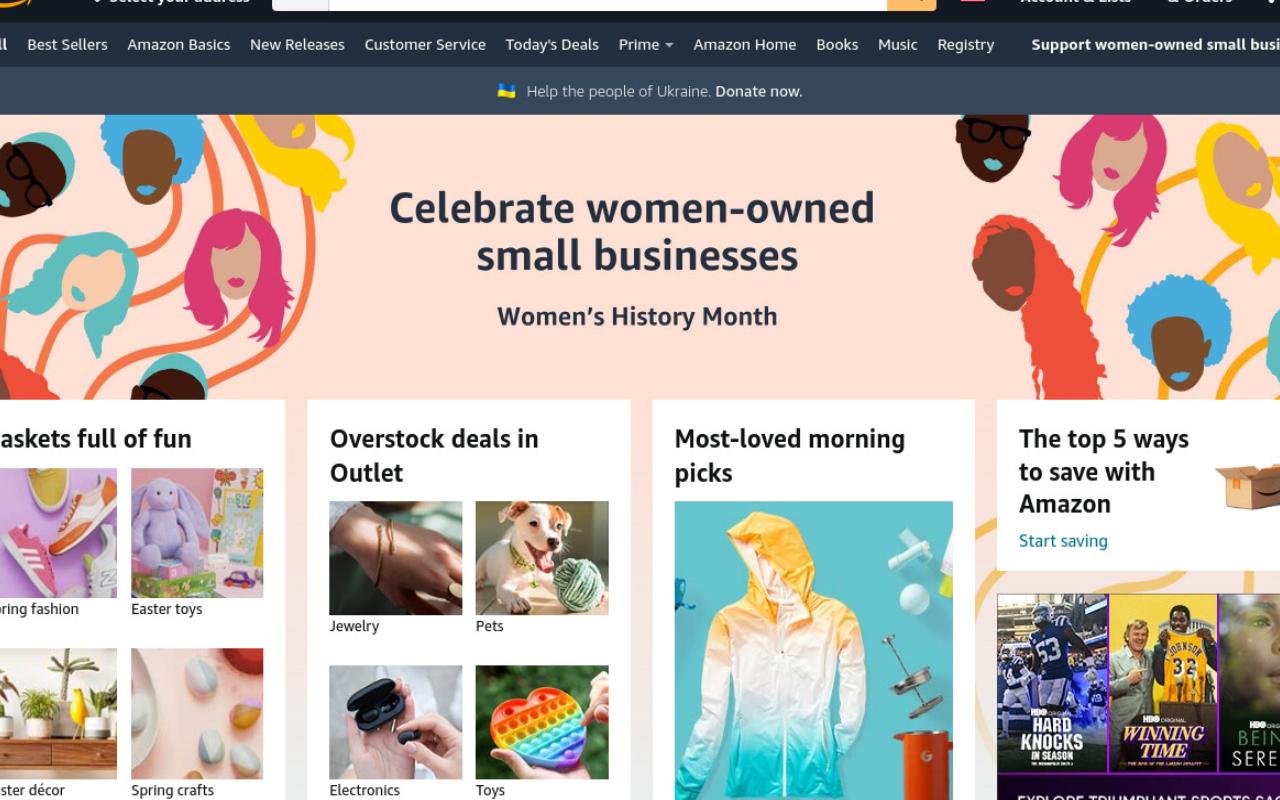Screen dimensions: 1280x800
Task: Expand the Prime dropdown arrow
Action: click(669, 45)
